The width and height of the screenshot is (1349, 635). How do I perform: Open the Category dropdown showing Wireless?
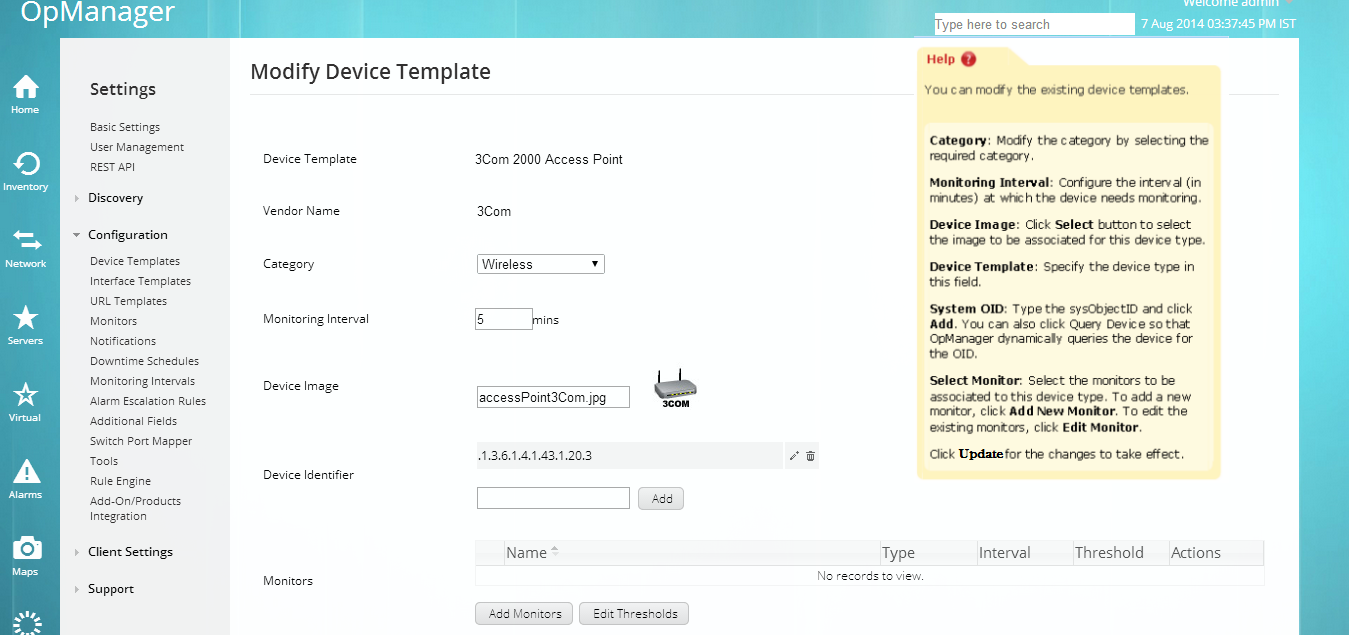point(541,264)
